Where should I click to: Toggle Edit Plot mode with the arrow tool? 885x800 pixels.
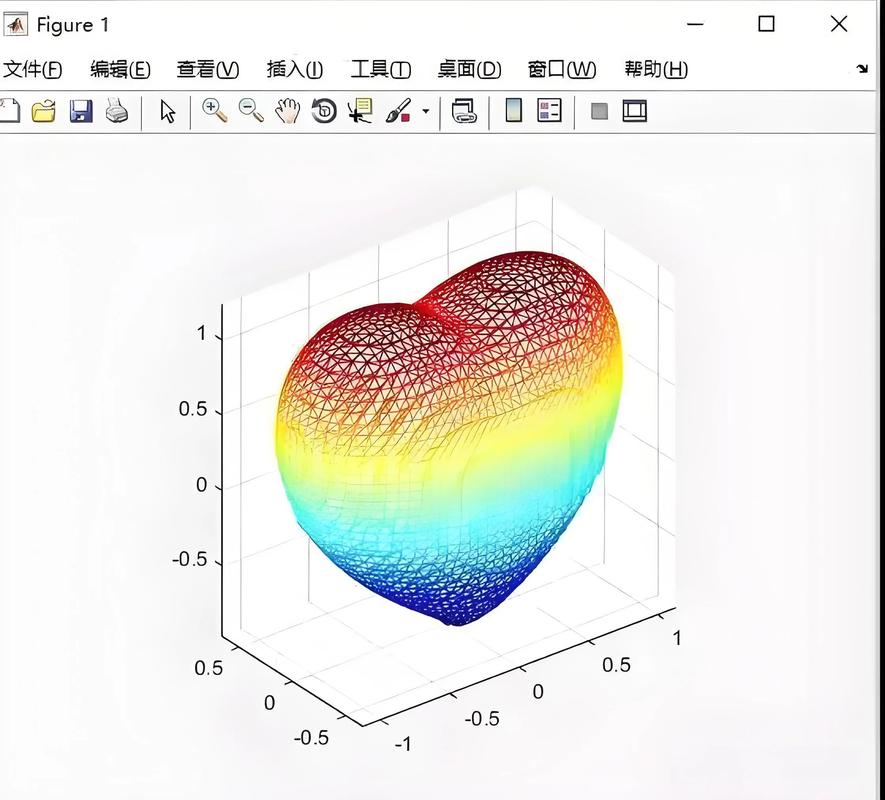pyautogui.click(x=167, y=112)
